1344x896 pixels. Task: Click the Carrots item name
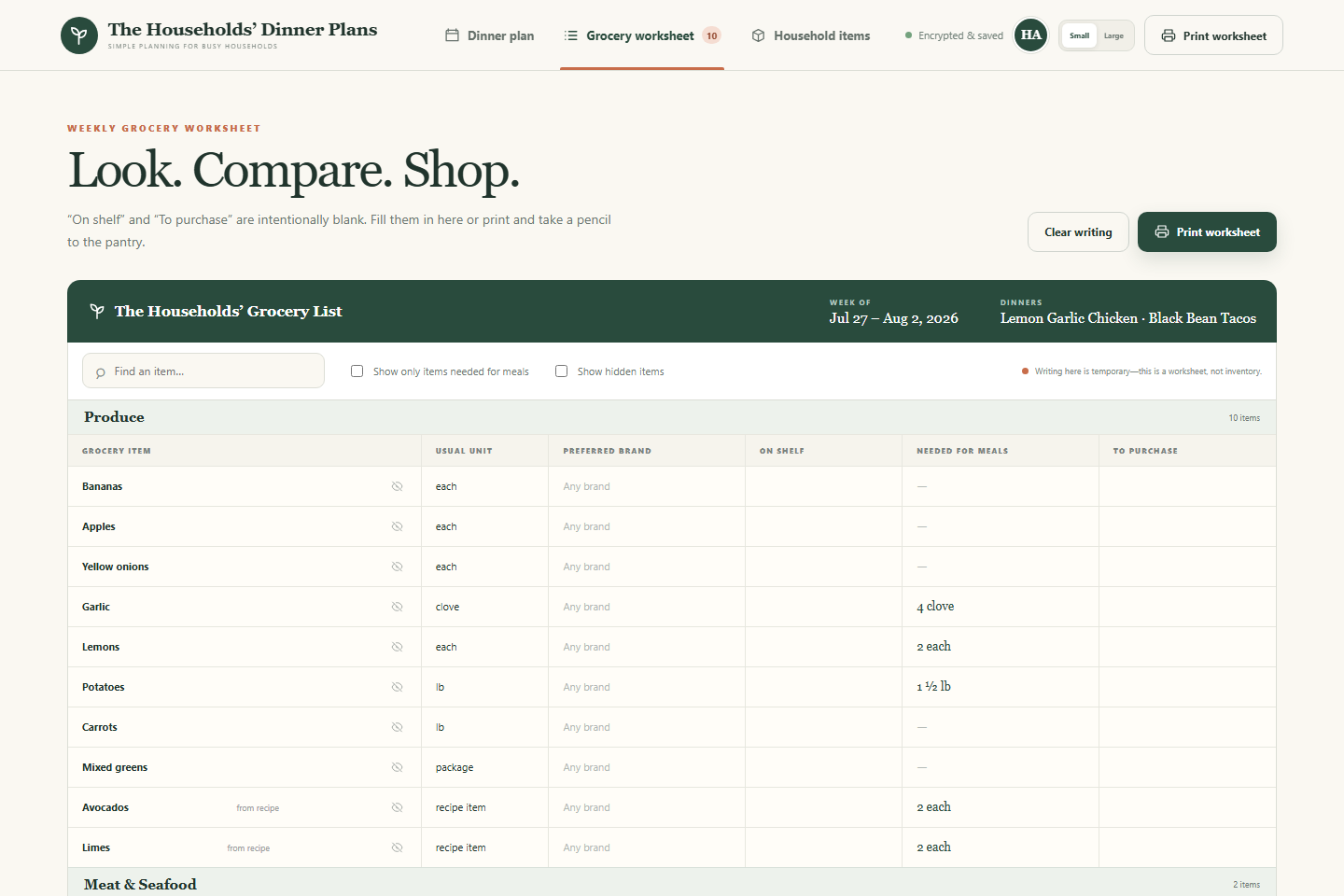[100, 727]
